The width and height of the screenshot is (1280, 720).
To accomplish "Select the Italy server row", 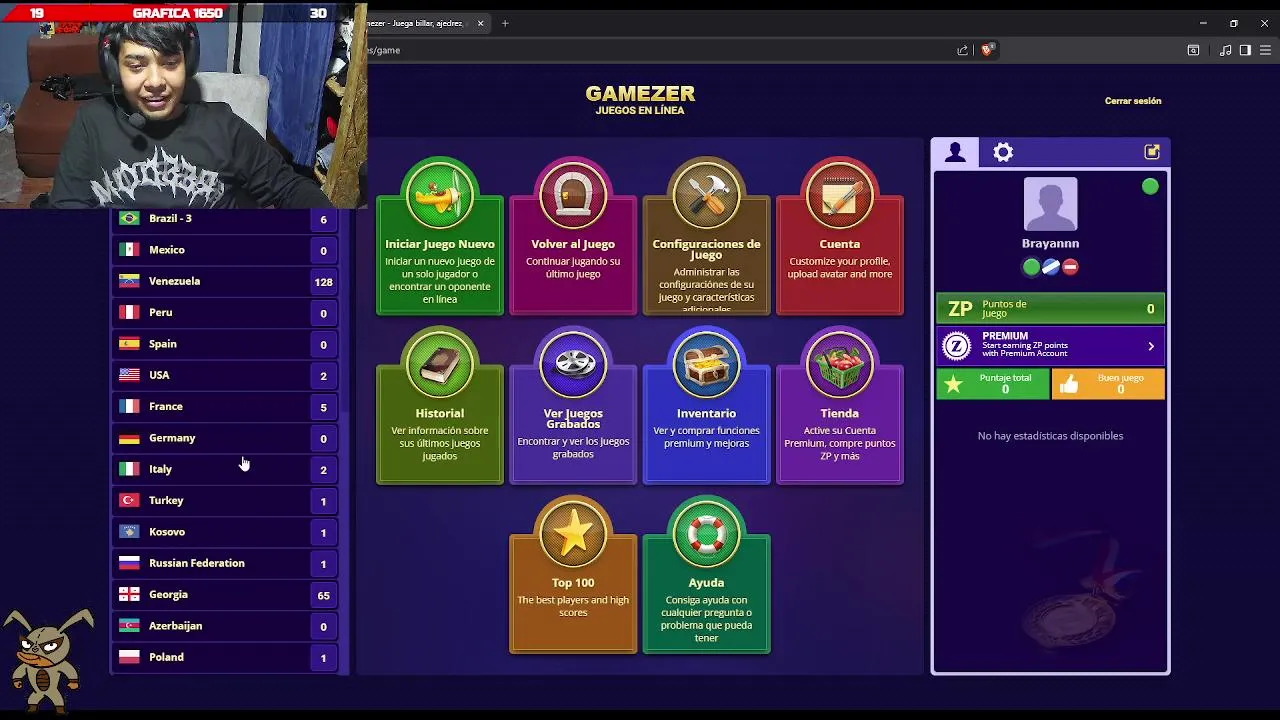I will pyautogui.click(x=225, y=469).
